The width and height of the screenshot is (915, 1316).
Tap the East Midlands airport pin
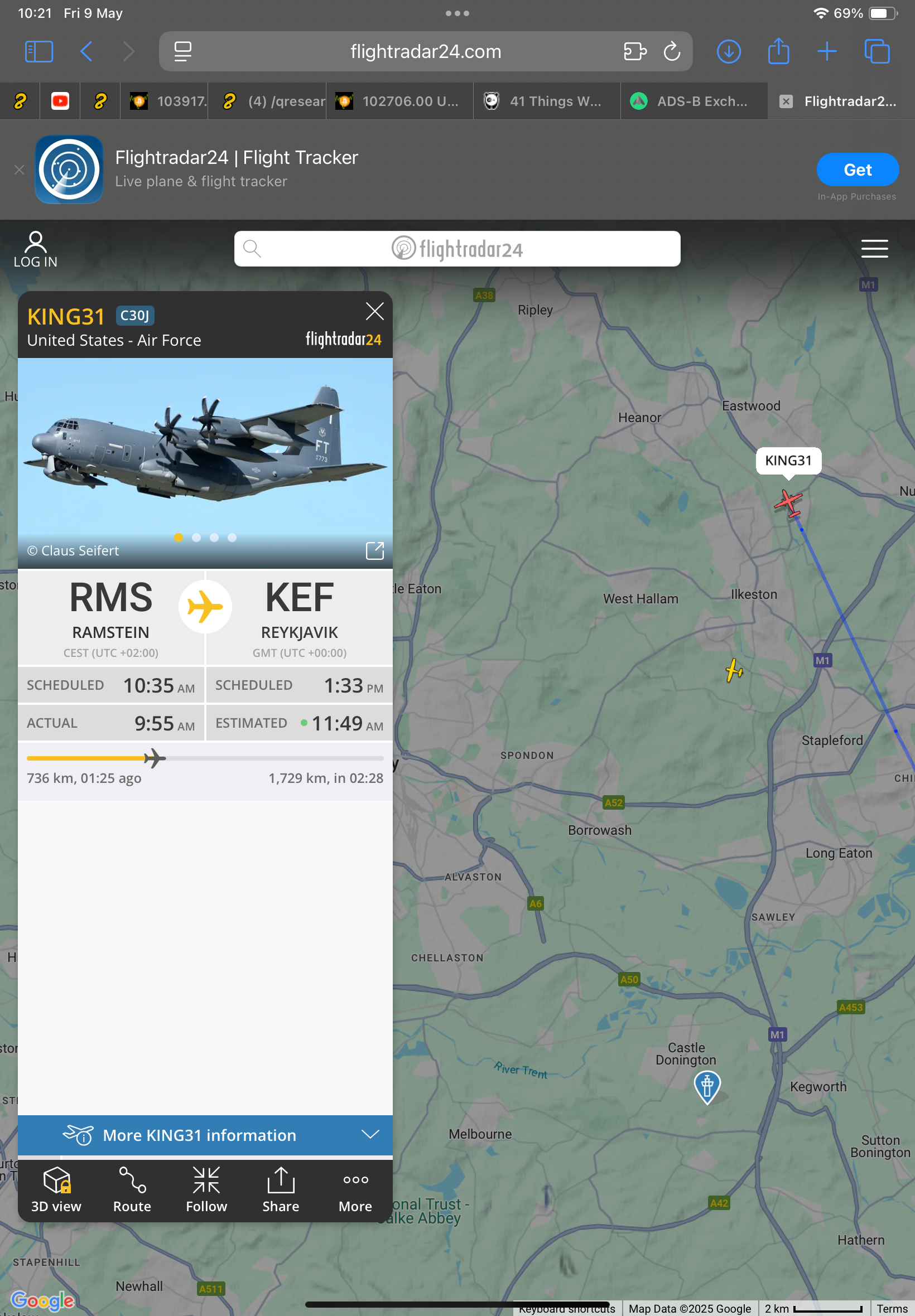(x=707, y=1086)
